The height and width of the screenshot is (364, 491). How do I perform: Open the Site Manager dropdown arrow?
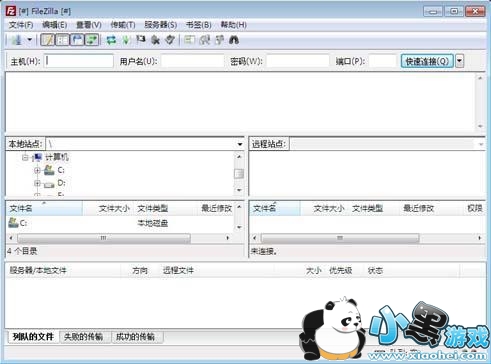[x=30, y=40]
